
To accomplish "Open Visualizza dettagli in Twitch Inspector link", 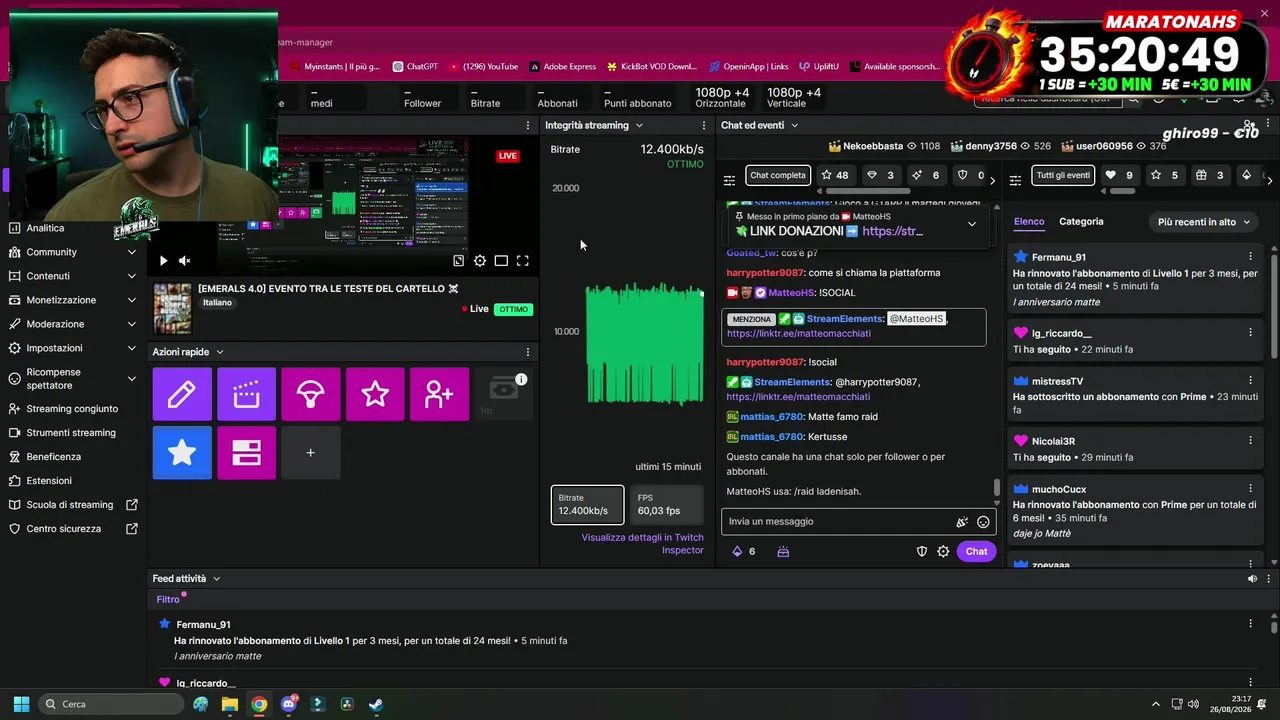I will pyautogui.click(x=643, y=544).
